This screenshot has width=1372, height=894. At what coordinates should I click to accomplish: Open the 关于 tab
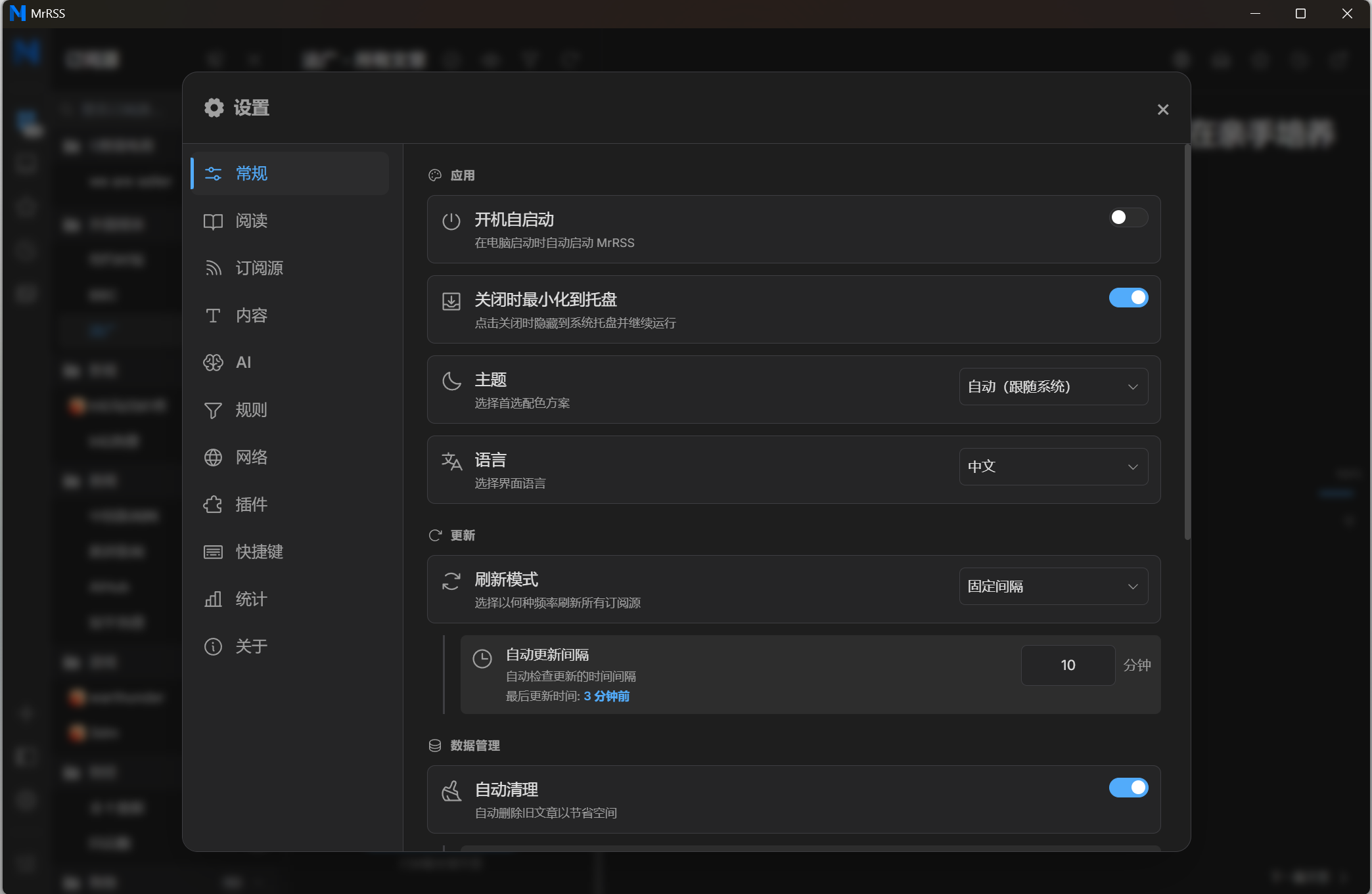[290, 646]
